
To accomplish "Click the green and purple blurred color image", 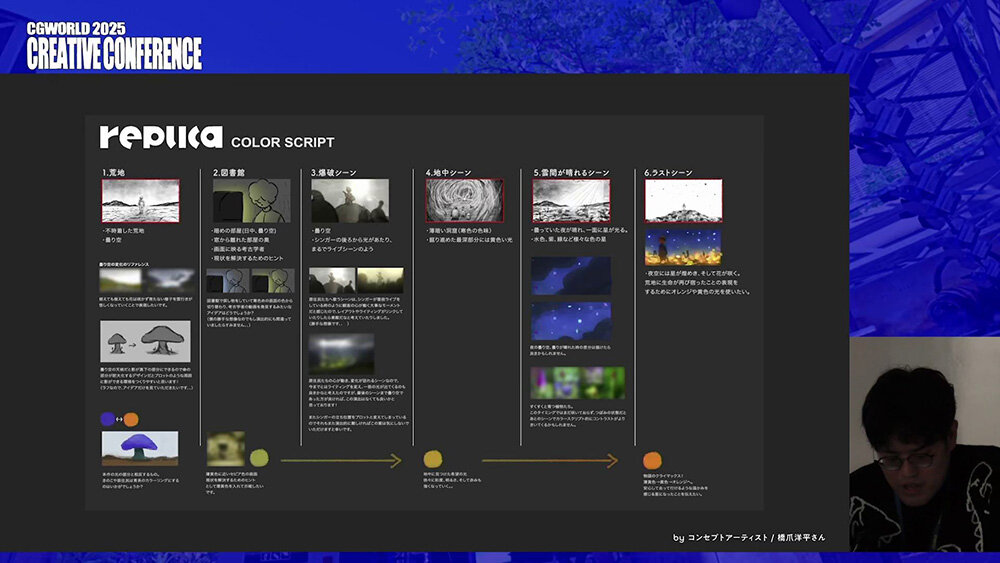I will tap(577, 382).
